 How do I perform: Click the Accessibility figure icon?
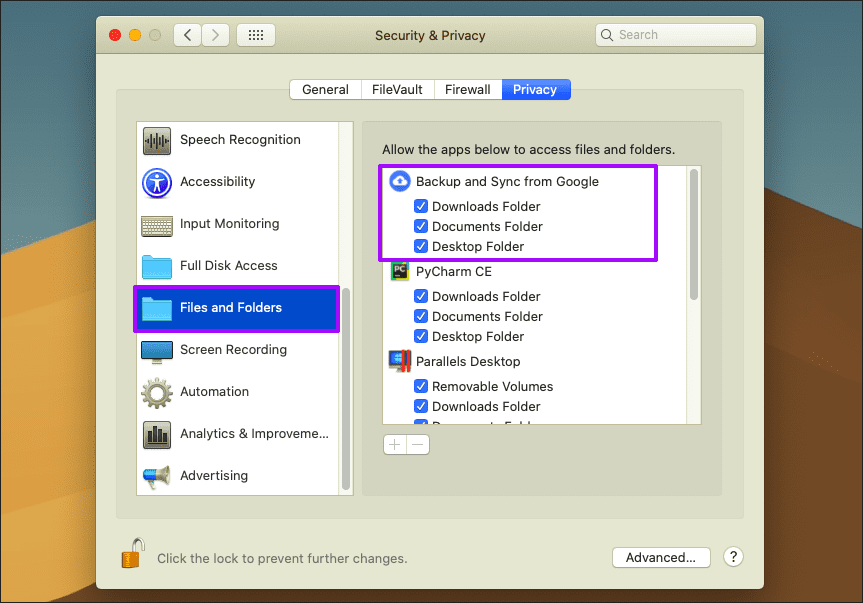click(157, 183)
